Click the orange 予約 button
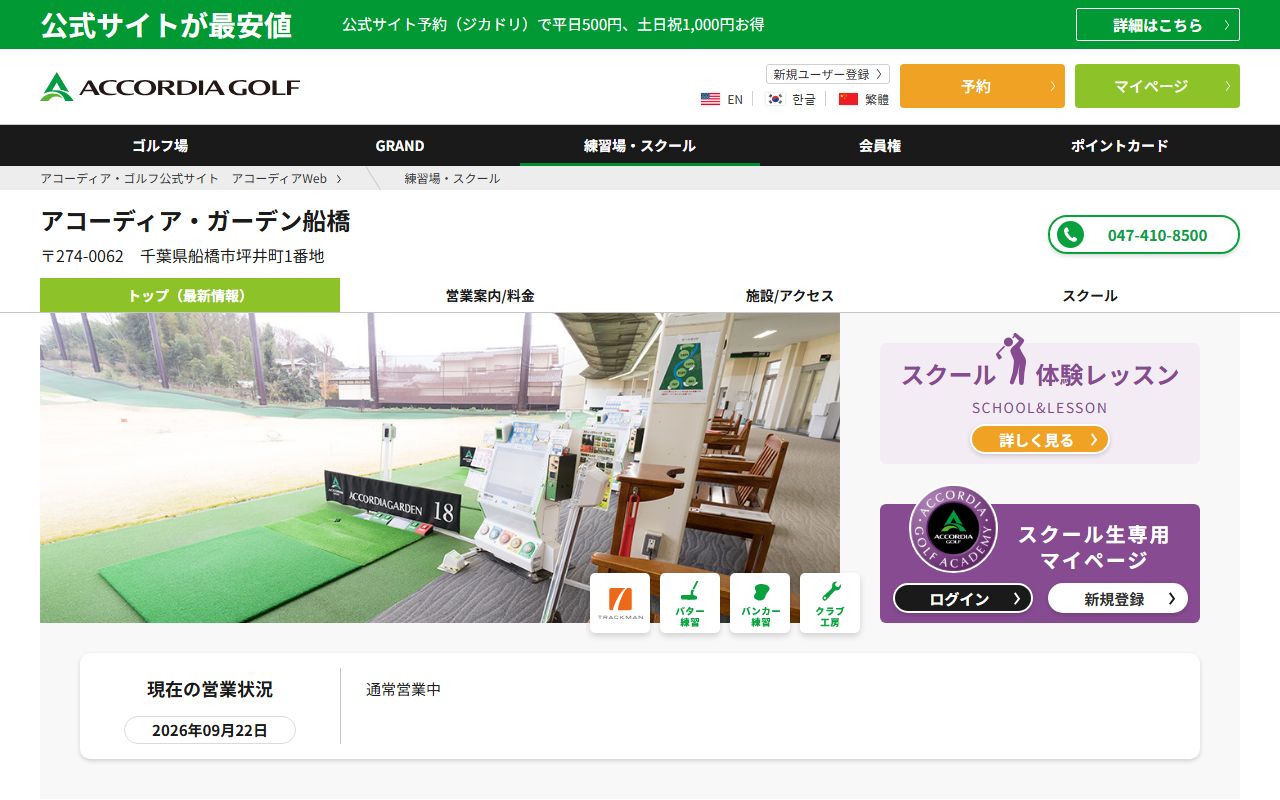Screen dimensions: 1280x800 982,86
